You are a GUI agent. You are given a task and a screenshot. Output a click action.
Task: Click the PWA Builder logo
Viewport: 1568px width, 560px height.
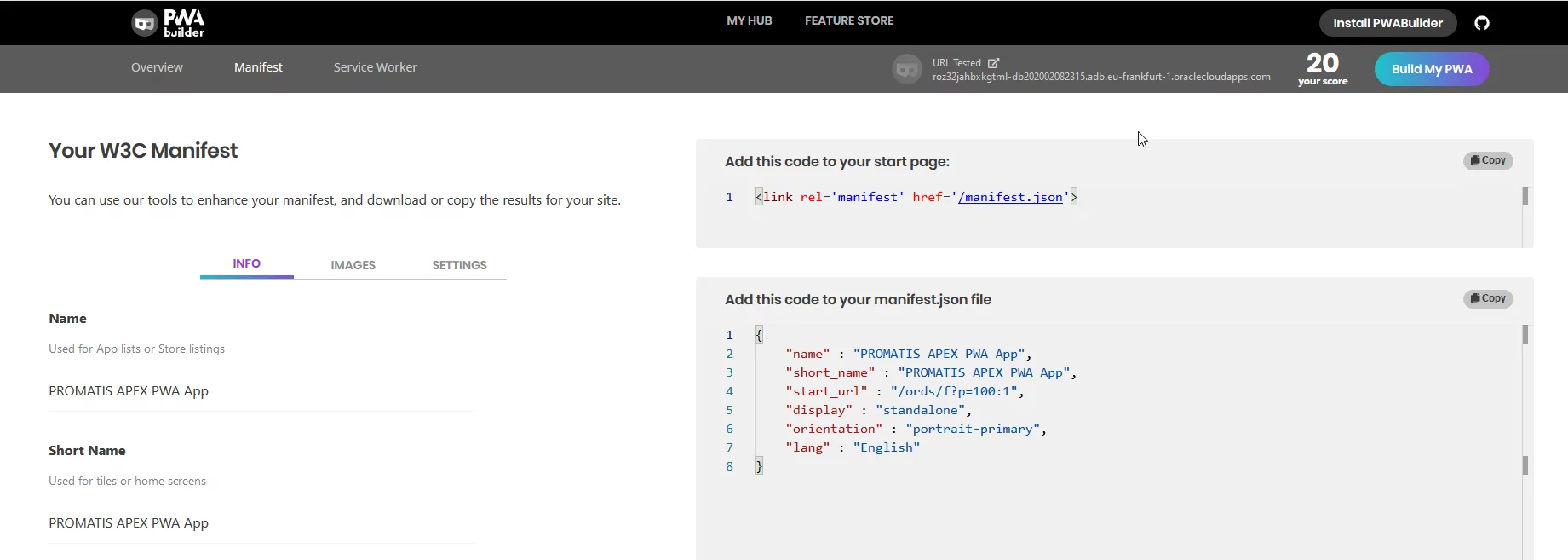(x=168, y=23)
